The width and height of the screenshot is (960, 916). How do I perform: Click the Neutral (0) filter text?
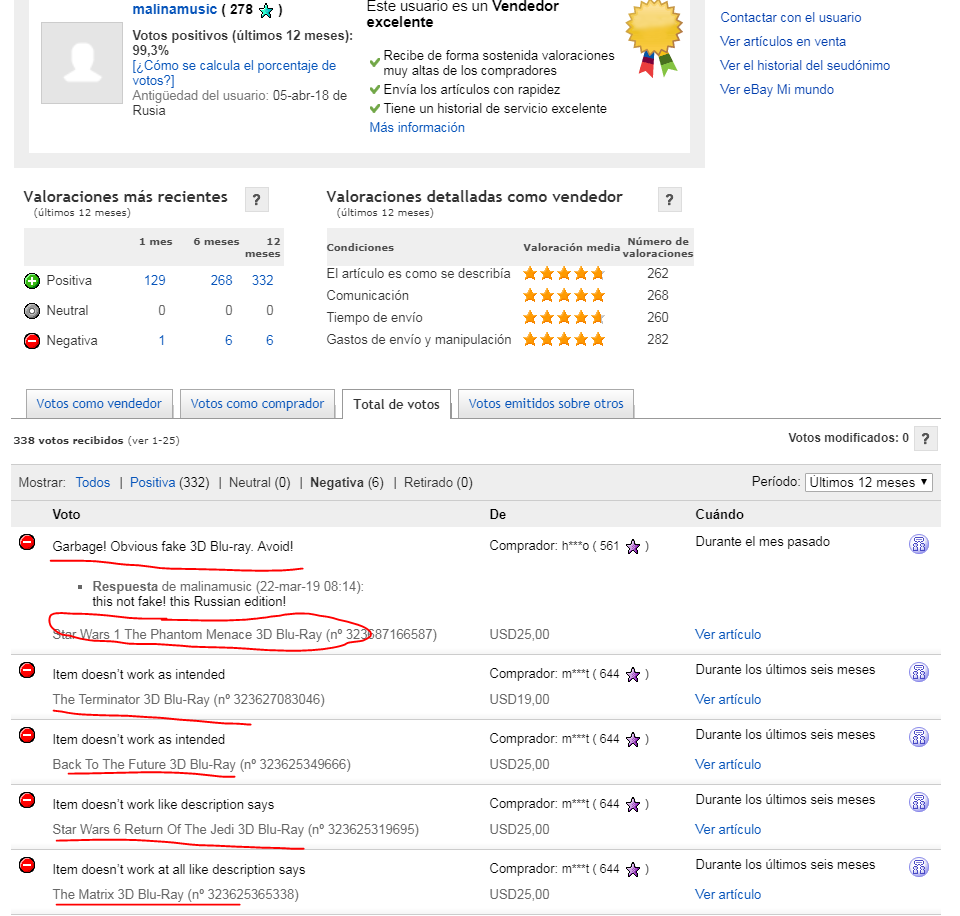(x=260, y=482)
